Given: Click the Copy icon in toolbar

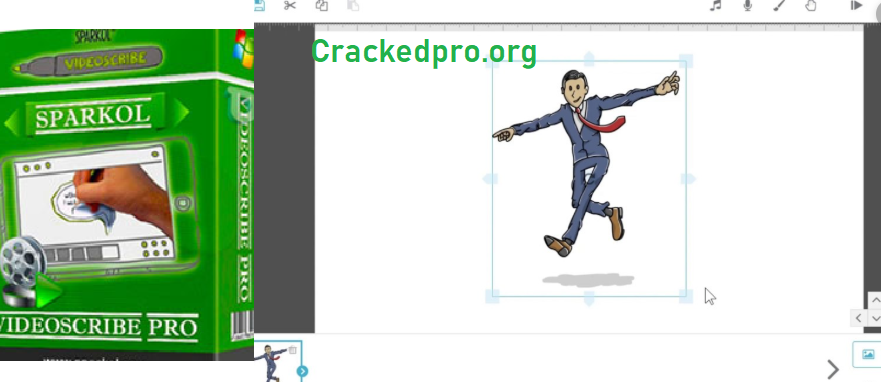Looking at the screenshot, I should click(x=321, y=5).
